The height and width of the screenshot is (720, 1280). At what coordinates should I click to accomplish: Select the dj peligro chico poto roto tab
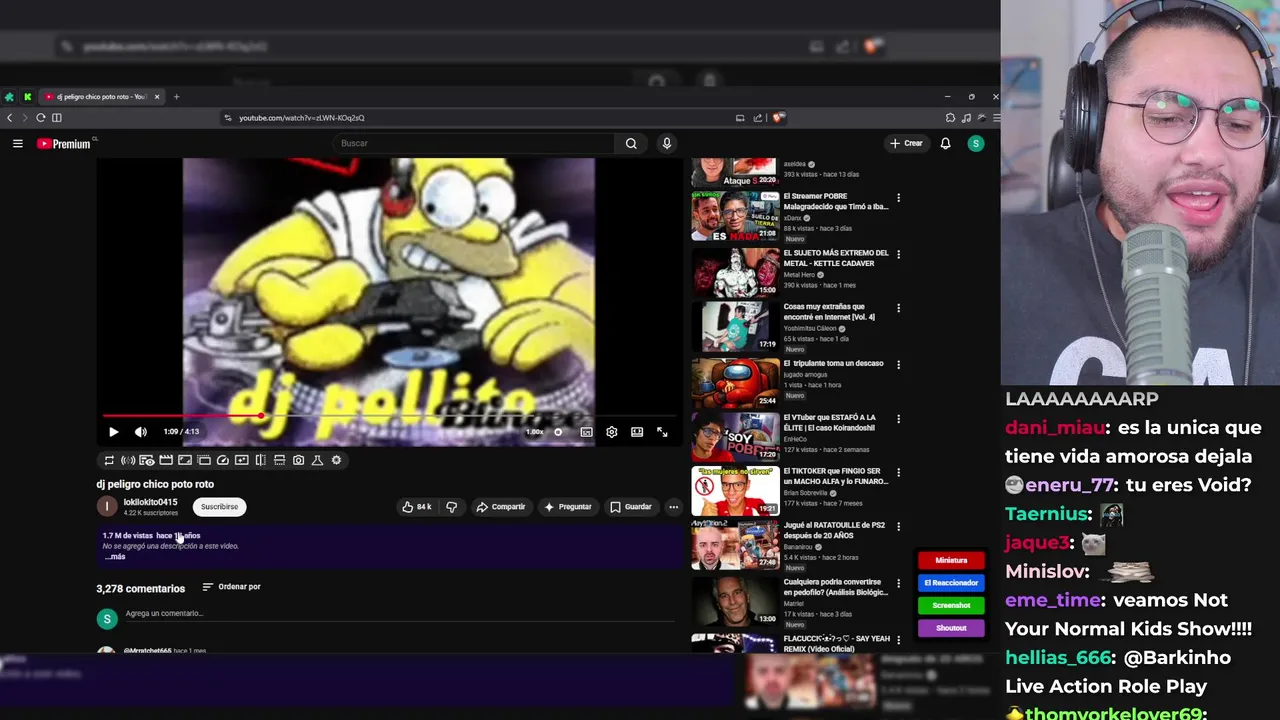click(102, 97)
